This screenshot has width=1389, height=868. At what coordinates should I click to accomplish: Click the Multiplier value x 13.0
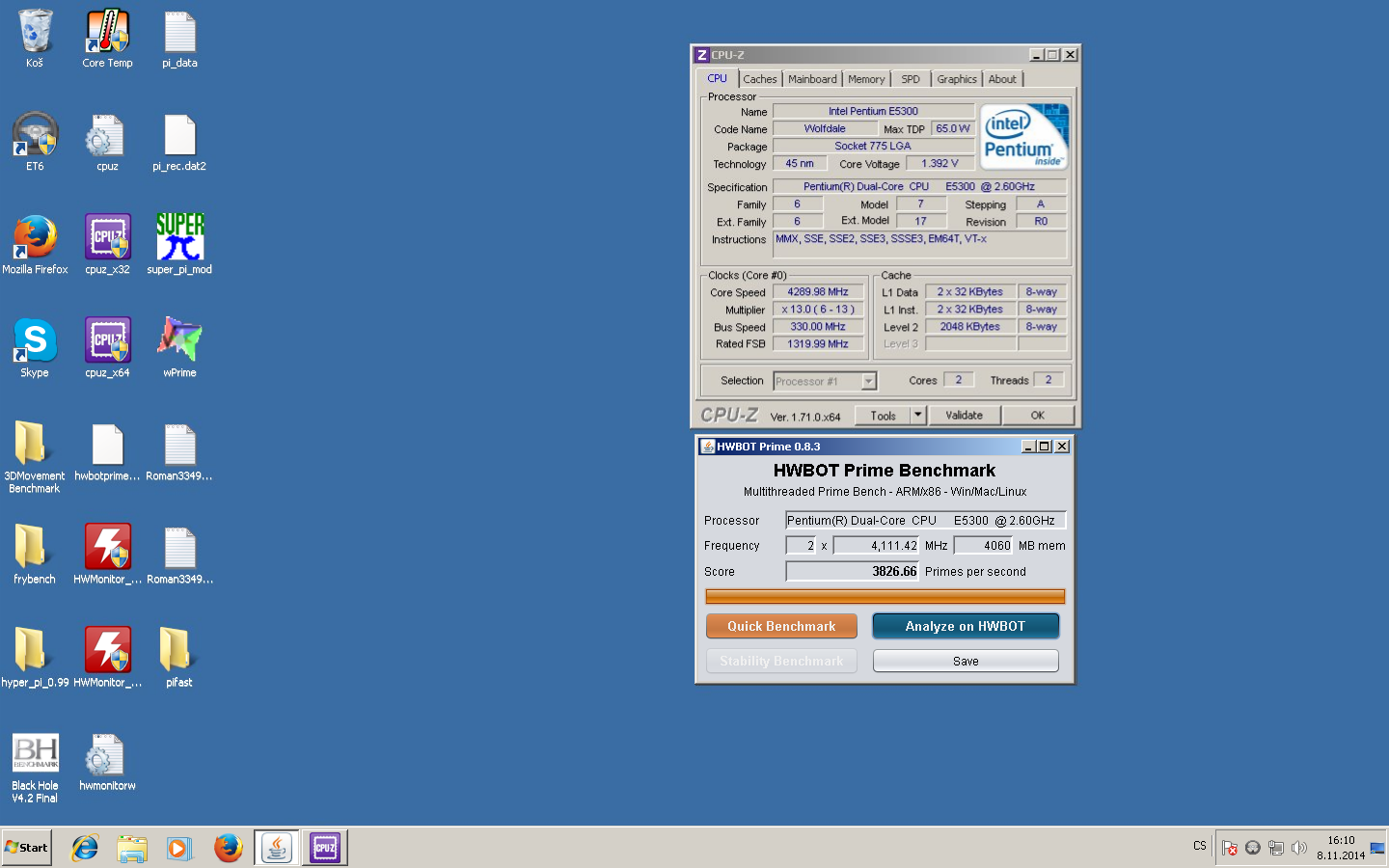point(818,310)
